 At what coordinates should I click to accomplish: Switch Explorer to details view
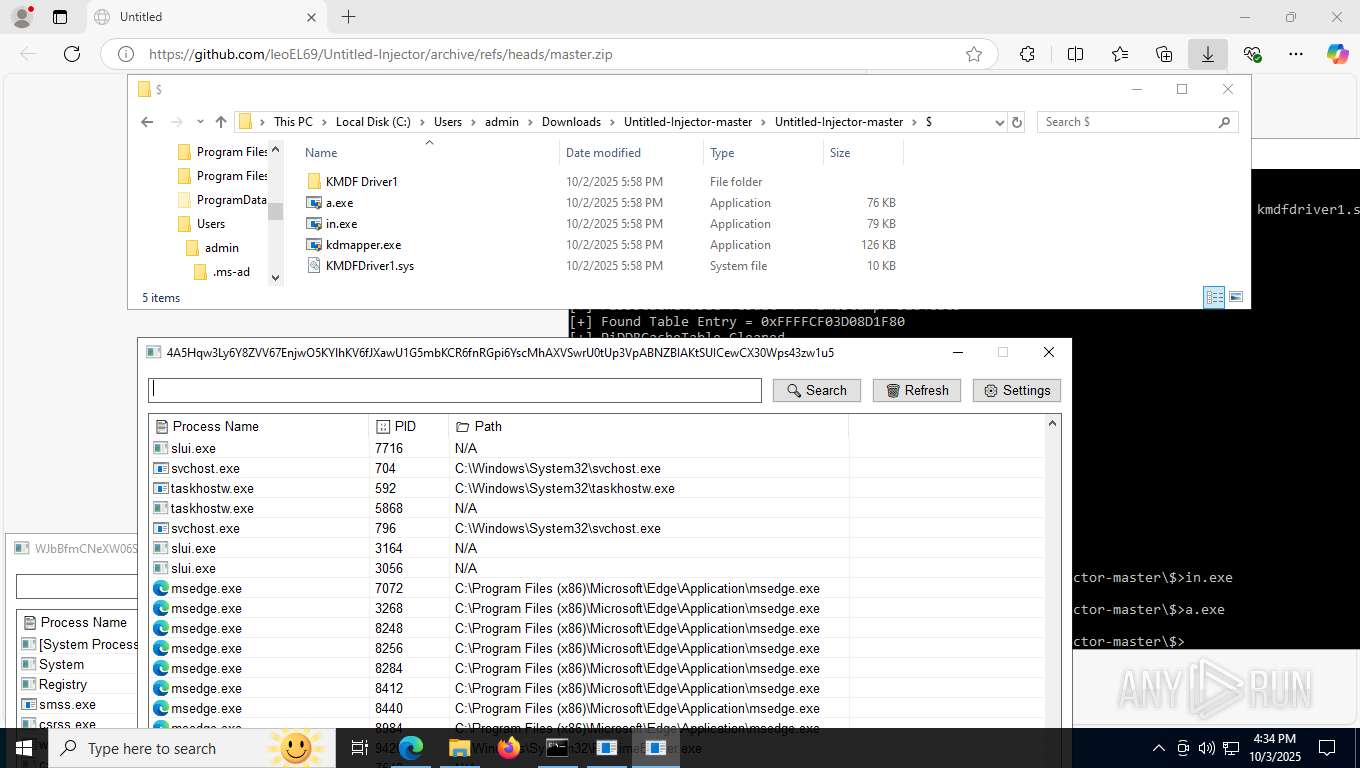point(1214,297)
